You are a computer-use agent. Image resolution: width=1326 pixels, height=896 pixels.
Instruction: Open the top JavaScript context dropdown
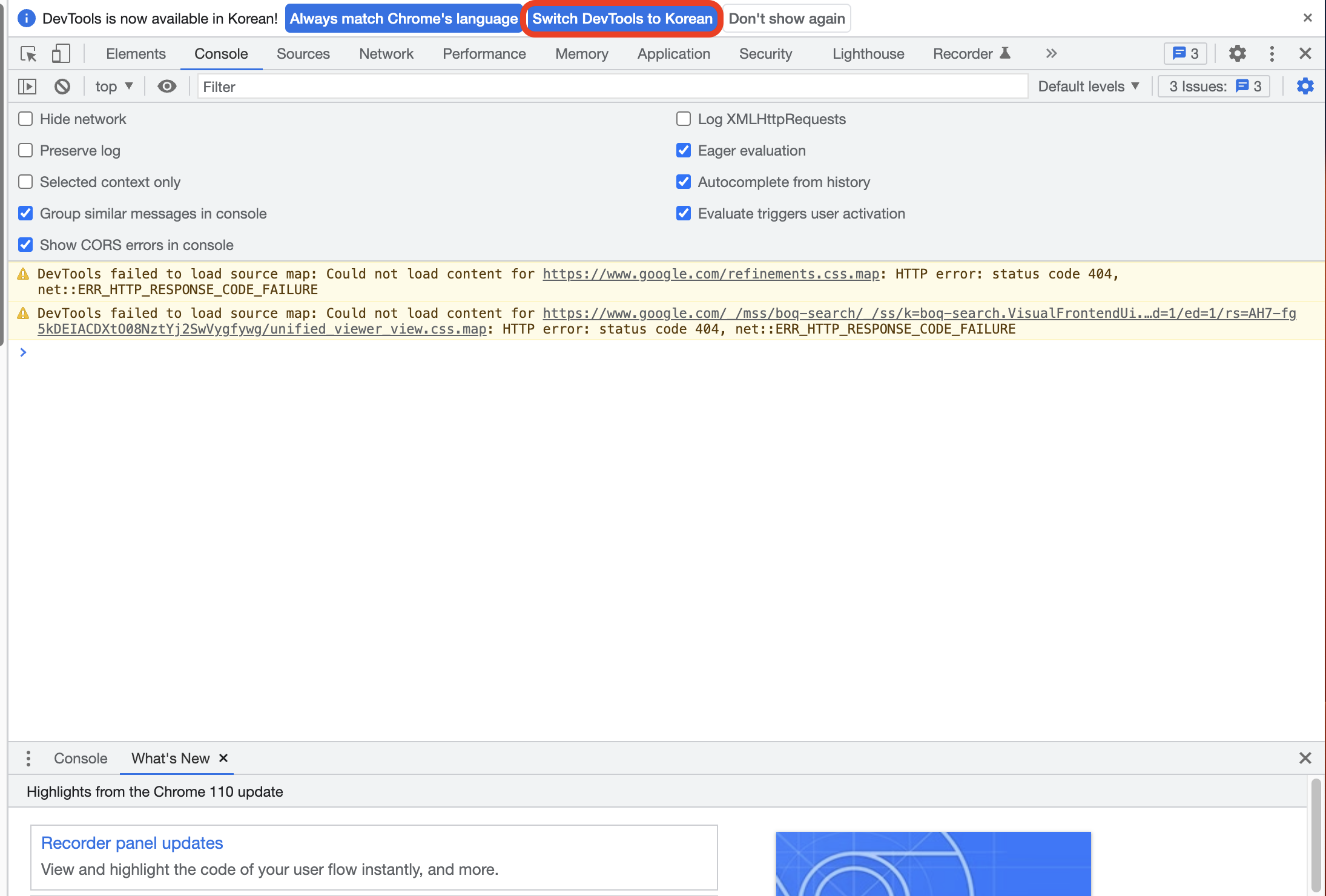114,87
